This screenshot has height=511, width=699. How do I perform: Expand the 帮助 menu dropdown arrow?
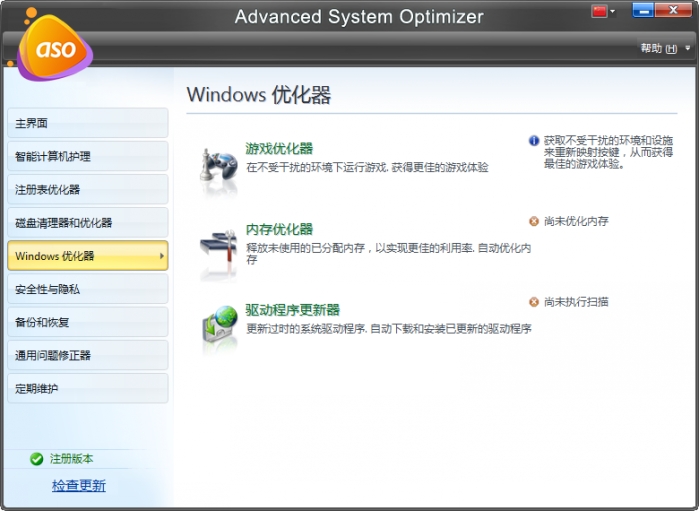(687, 48)
